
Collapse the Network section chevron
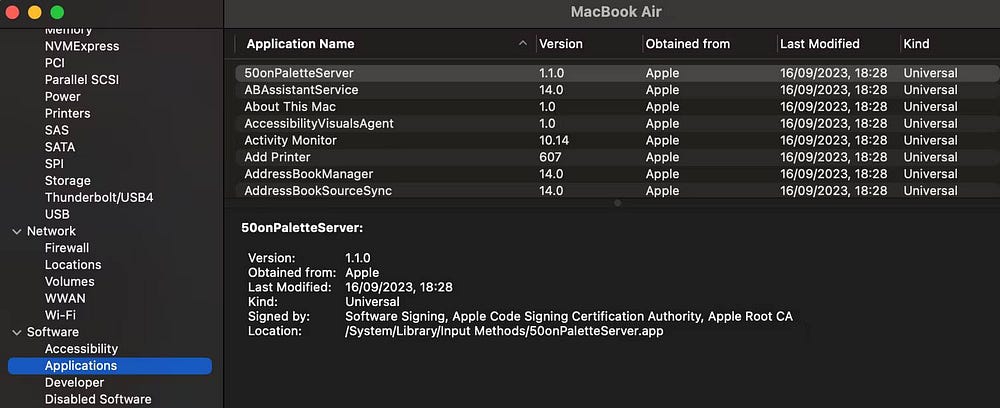[x=17, y=231]
